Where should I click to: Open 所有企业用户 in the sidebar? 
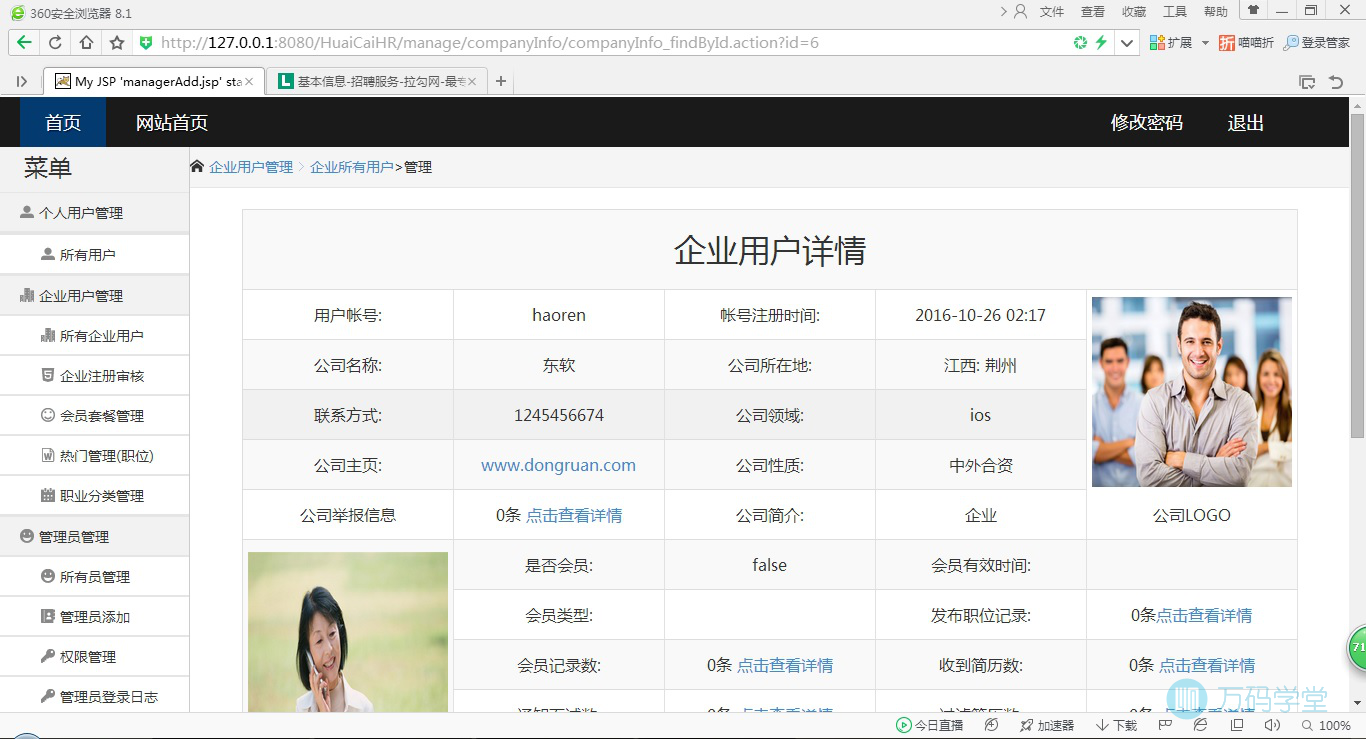(94, 336)
